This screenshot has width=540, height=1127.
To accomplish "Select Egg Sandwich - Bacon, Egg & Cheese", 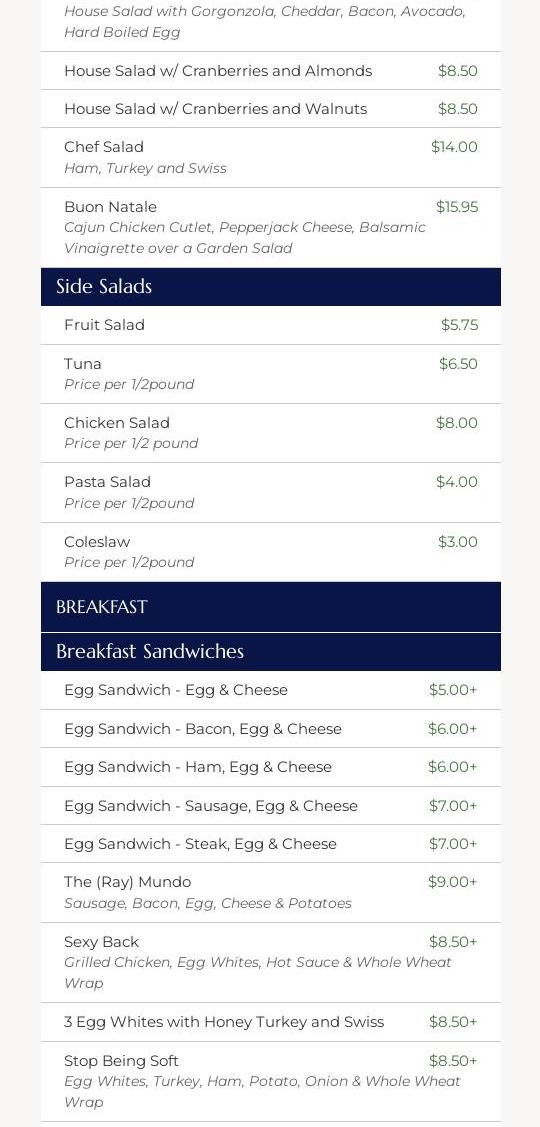I will point(270,729).
